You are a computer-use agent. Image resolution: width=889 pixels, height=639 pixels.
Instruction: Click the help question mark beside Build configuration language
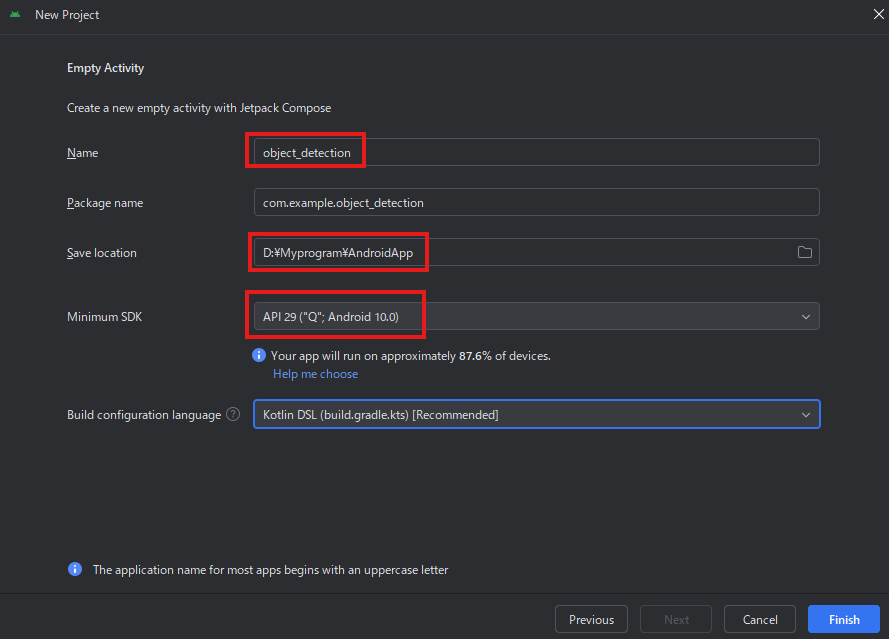pyautogui.click(x=233, y=414)
